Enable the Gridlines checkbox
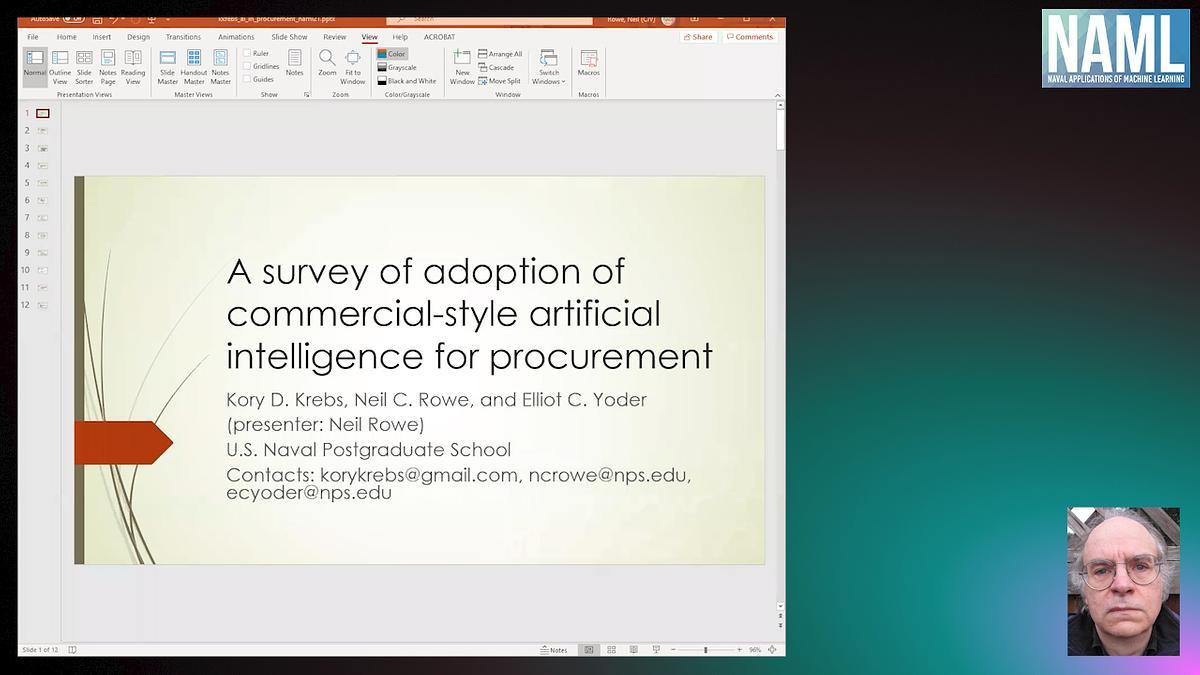 coord(261,66)
